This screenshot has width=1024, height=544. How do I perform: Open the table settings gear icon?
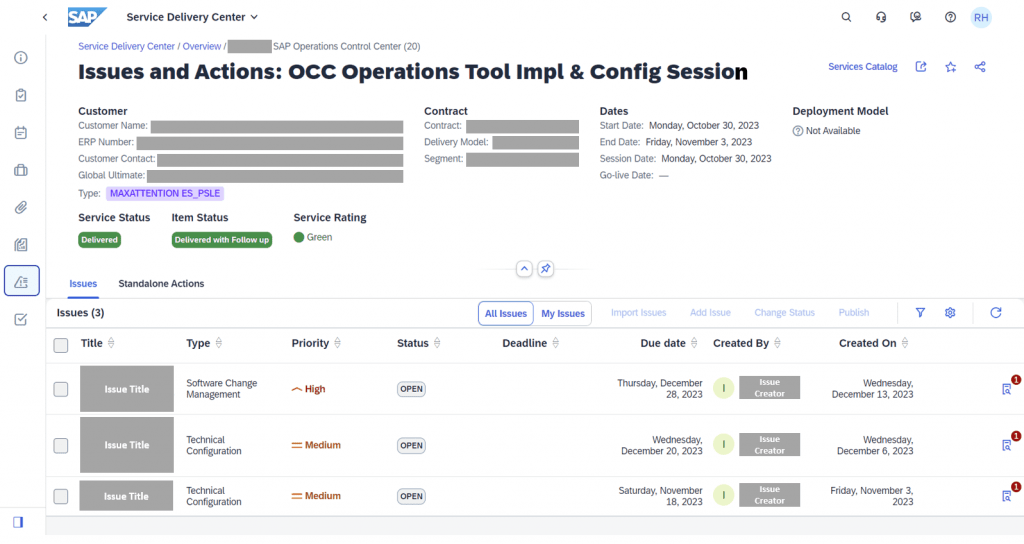[x=950, y=313]
